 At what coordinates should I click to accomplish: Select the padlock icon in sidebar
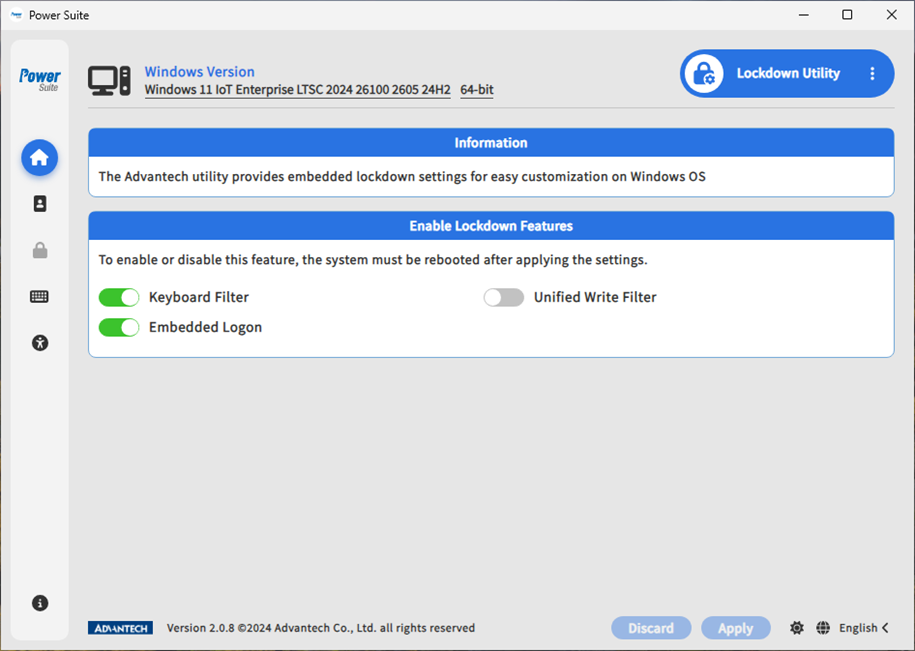(40, 250)
